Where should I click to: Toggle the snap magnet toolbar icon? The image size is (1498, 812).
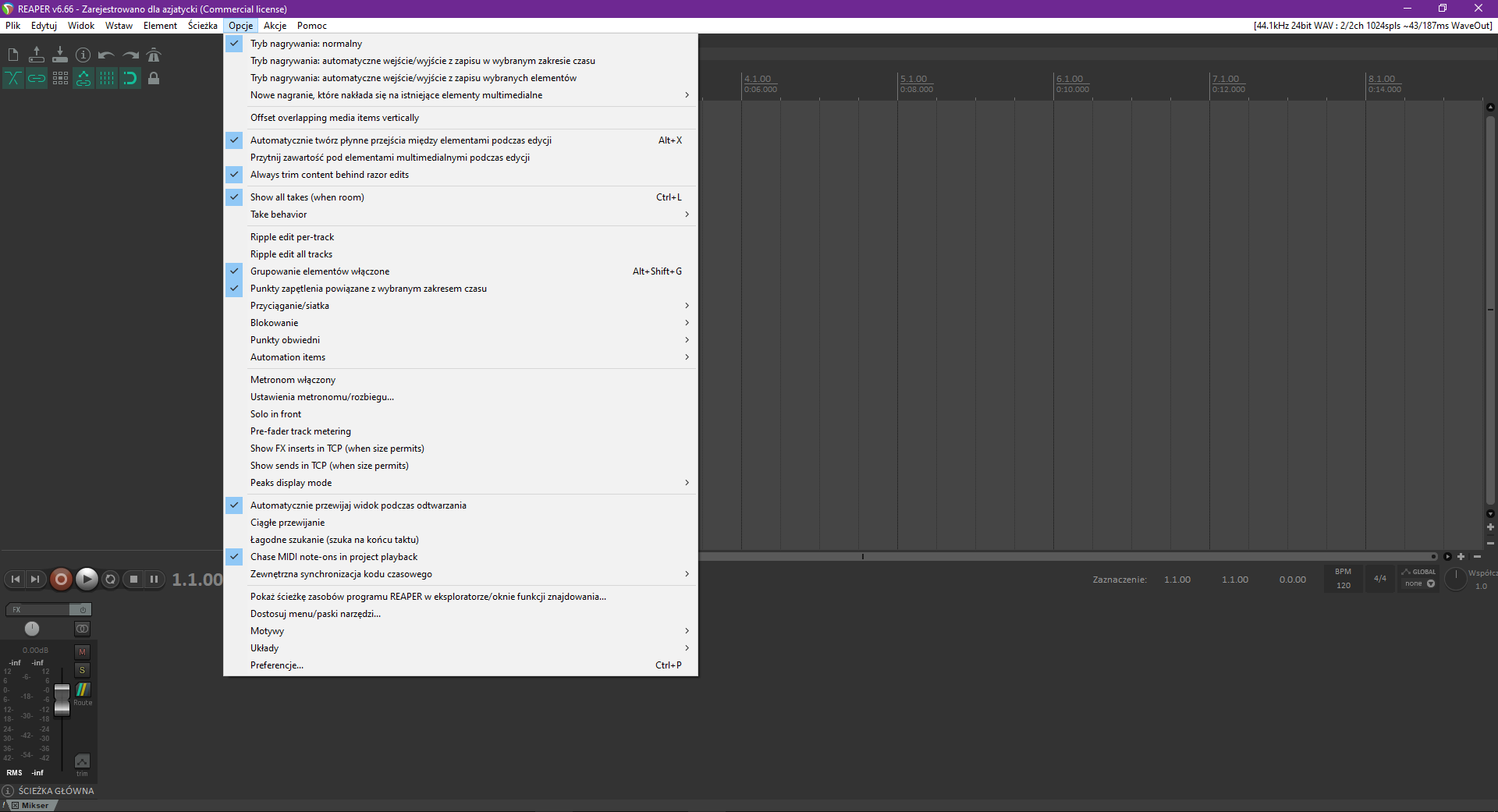click(x=130, y=78)
